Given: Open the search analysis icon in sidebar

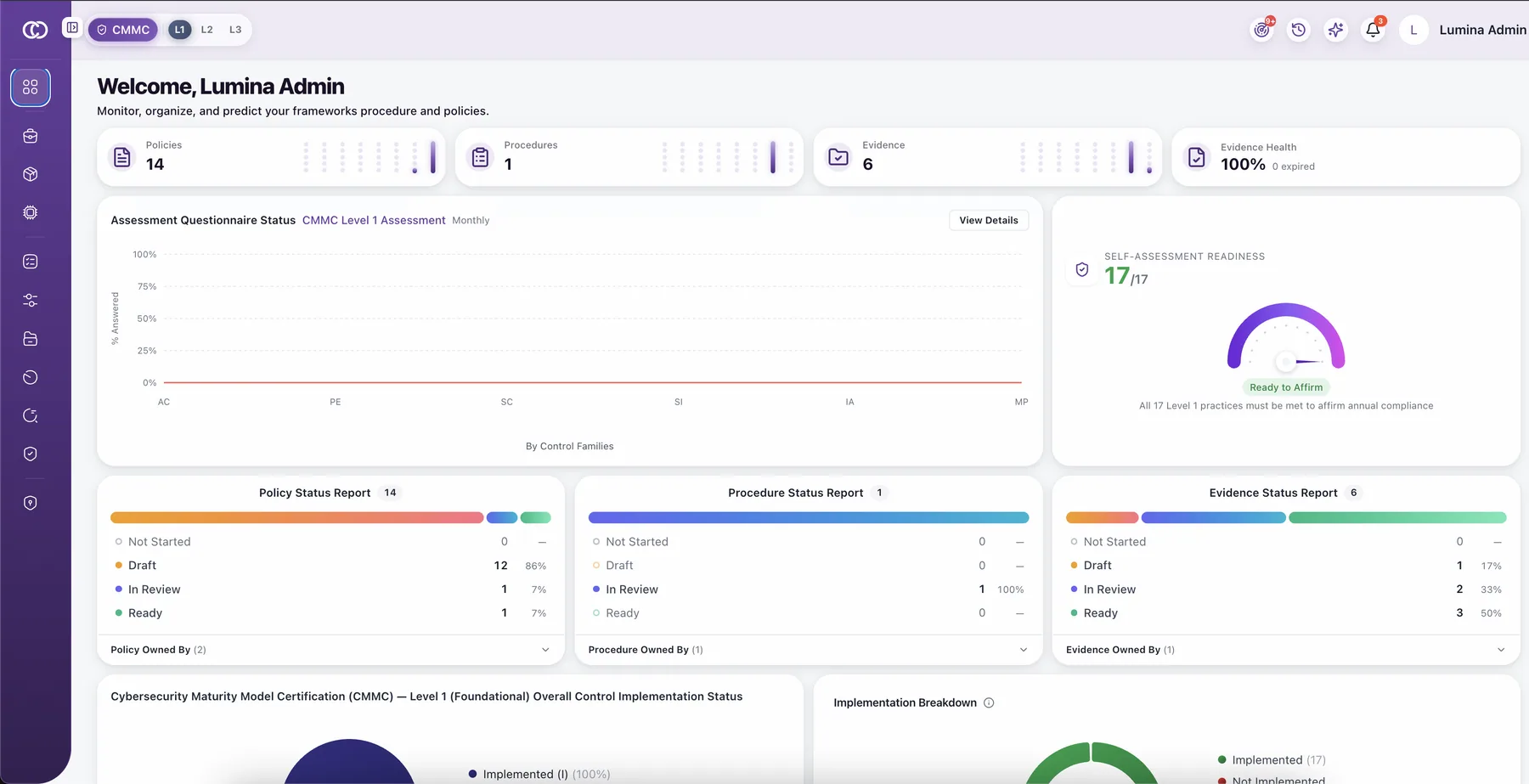Looking at the screenshot, I should 31,415.
